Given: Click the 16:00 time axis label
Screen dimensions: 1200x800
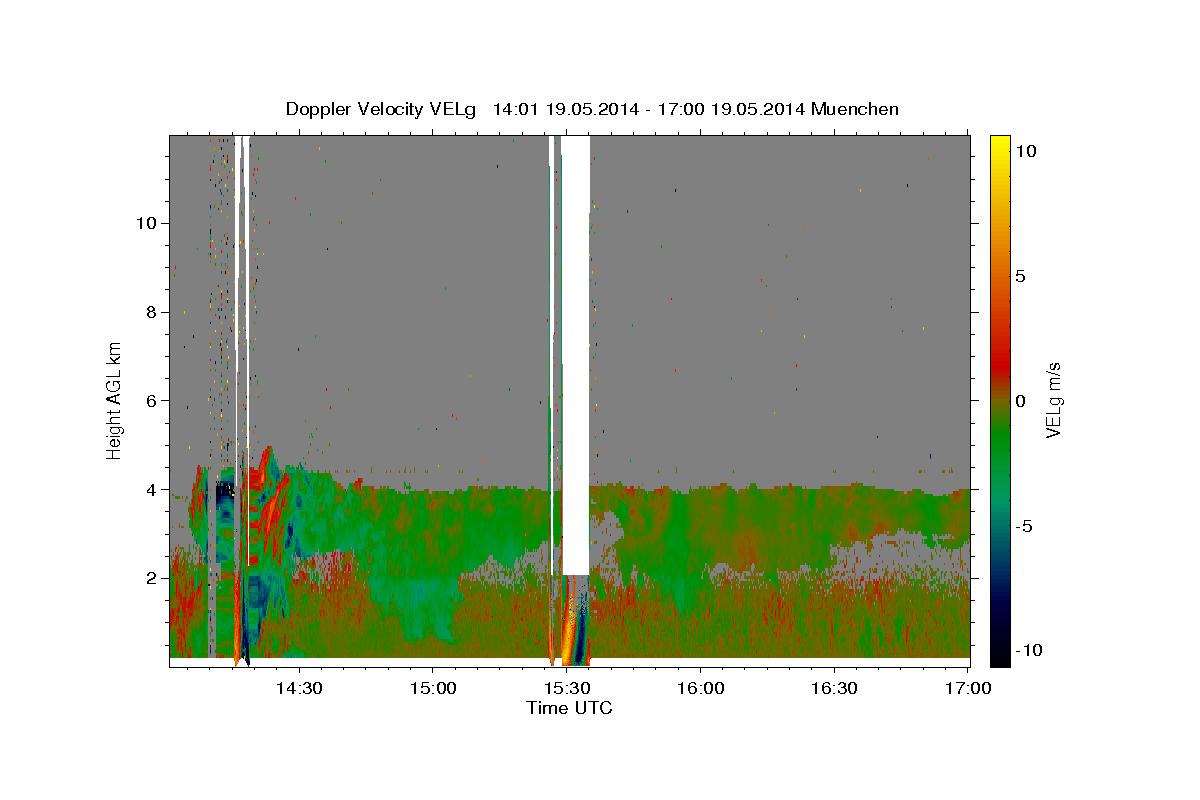Looking at the screenshot, I should (x=700, y=689).
